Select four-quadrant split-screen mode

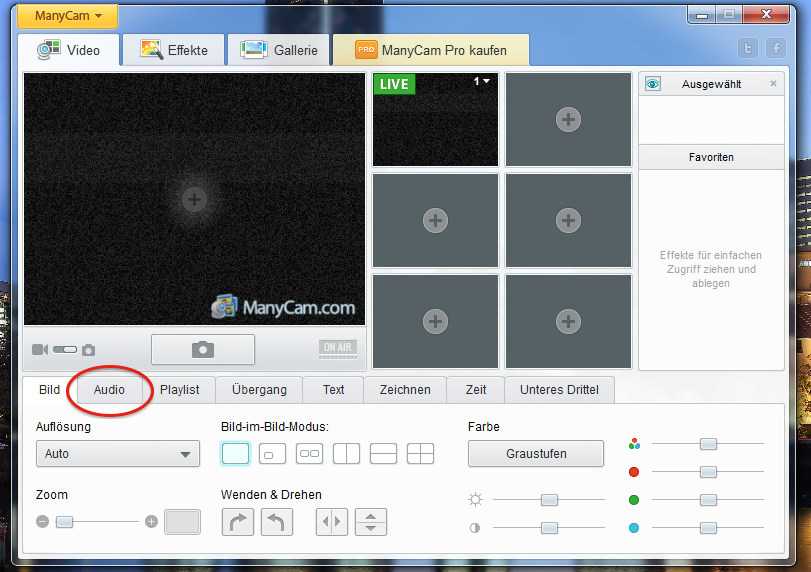(420, 454)
